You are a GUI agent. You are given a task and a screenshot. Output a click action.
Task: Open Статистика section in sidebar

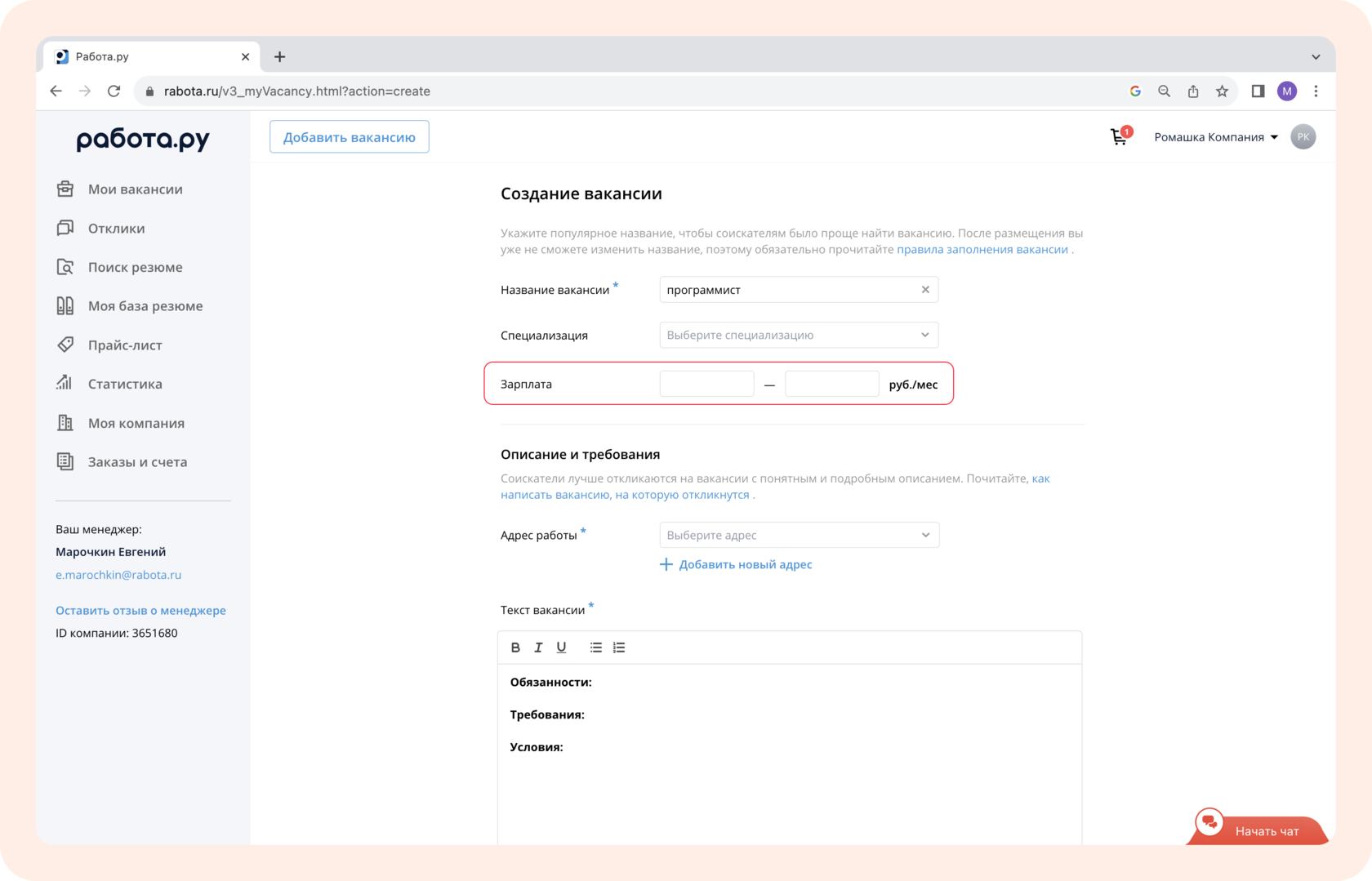[125, 384]
